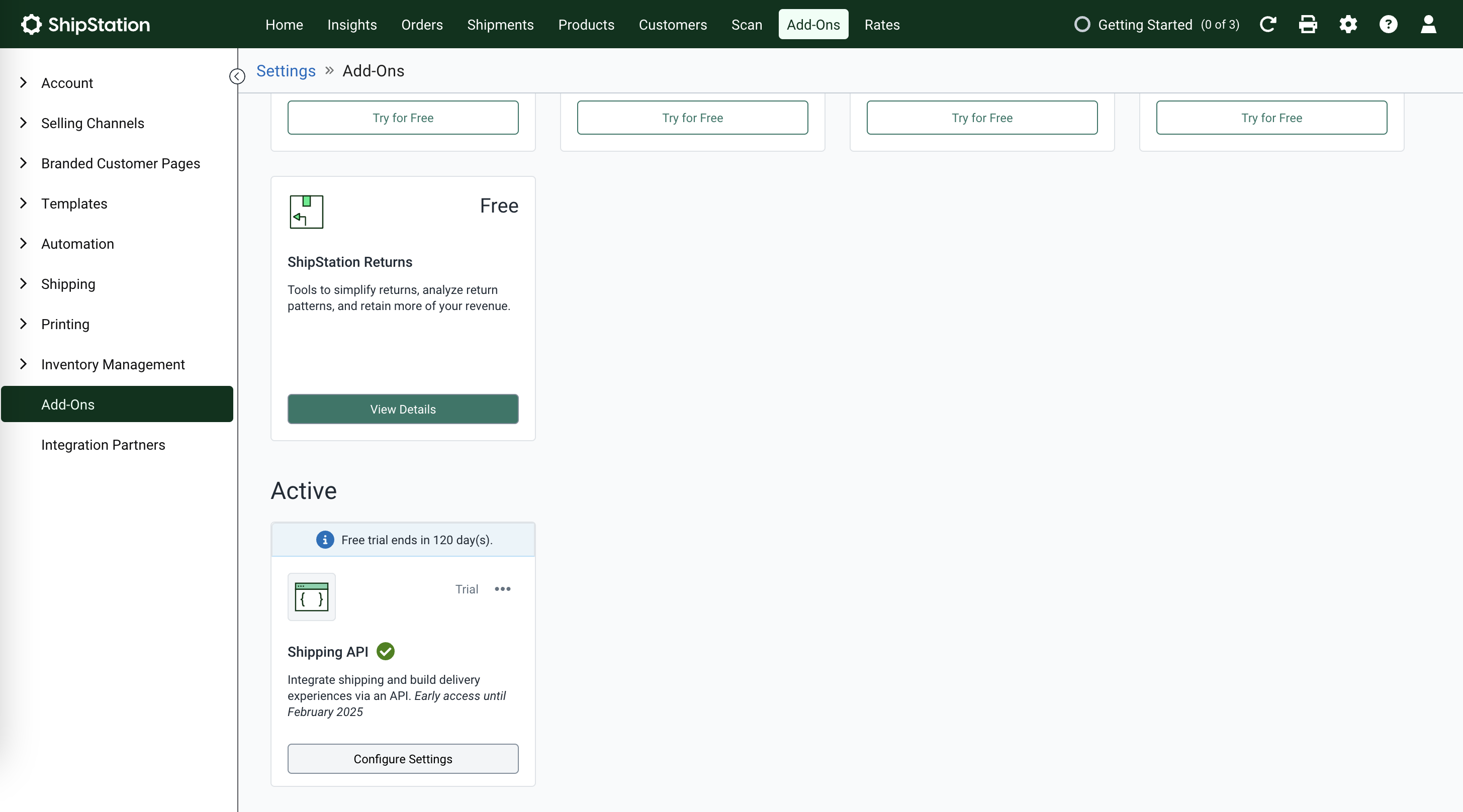Open the settings gear icon
The image size is (1463, 812).
1348,24
